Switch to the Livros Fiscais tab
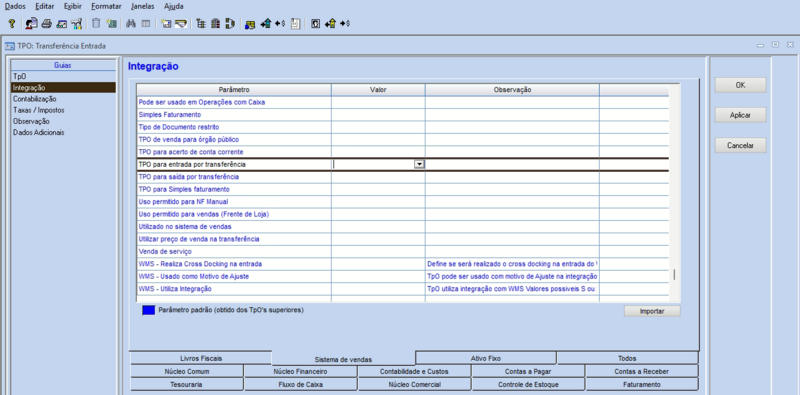Viewport: 800px width, 395px height. [x=201, y=358]
